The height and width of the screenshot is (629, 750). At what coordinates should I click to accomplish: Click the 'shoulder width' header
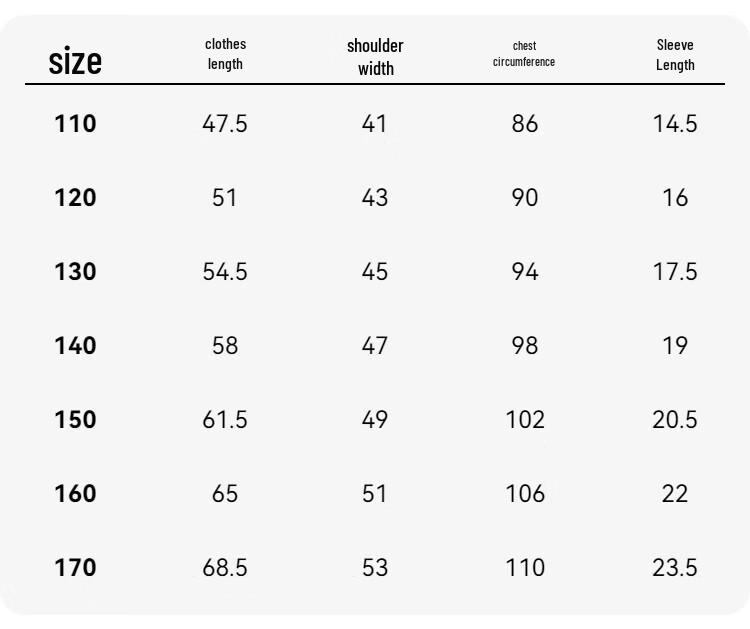375,57
